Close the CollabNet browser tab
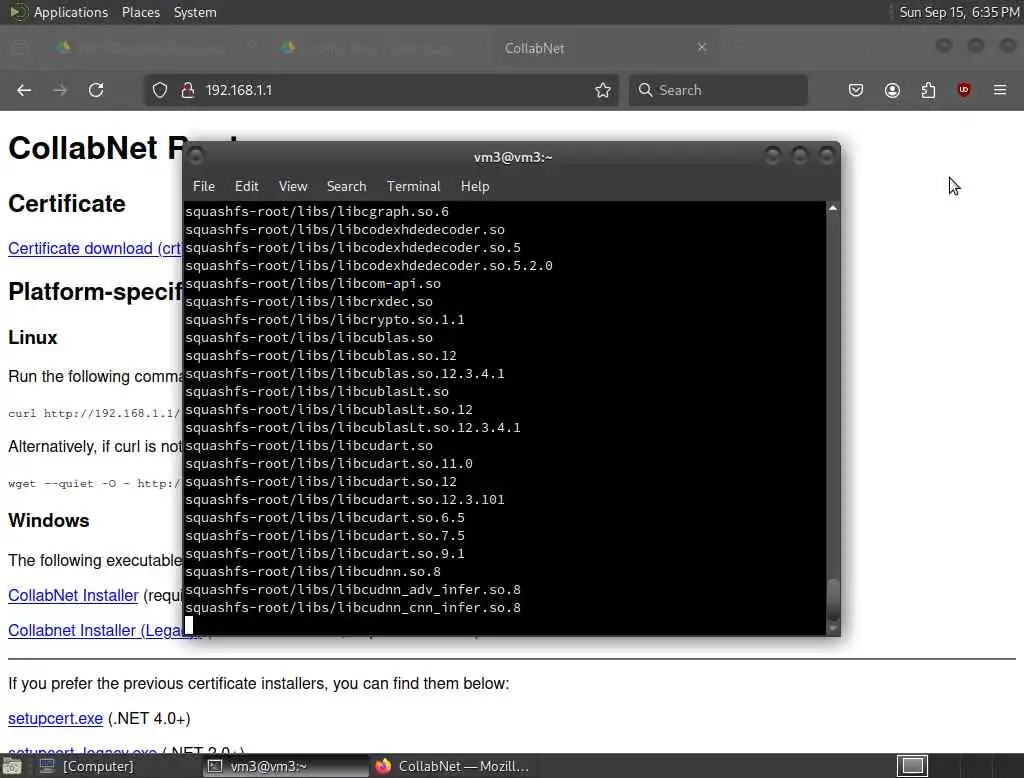This screenshot has height=778, width=1024. click(x=701, y=48)
